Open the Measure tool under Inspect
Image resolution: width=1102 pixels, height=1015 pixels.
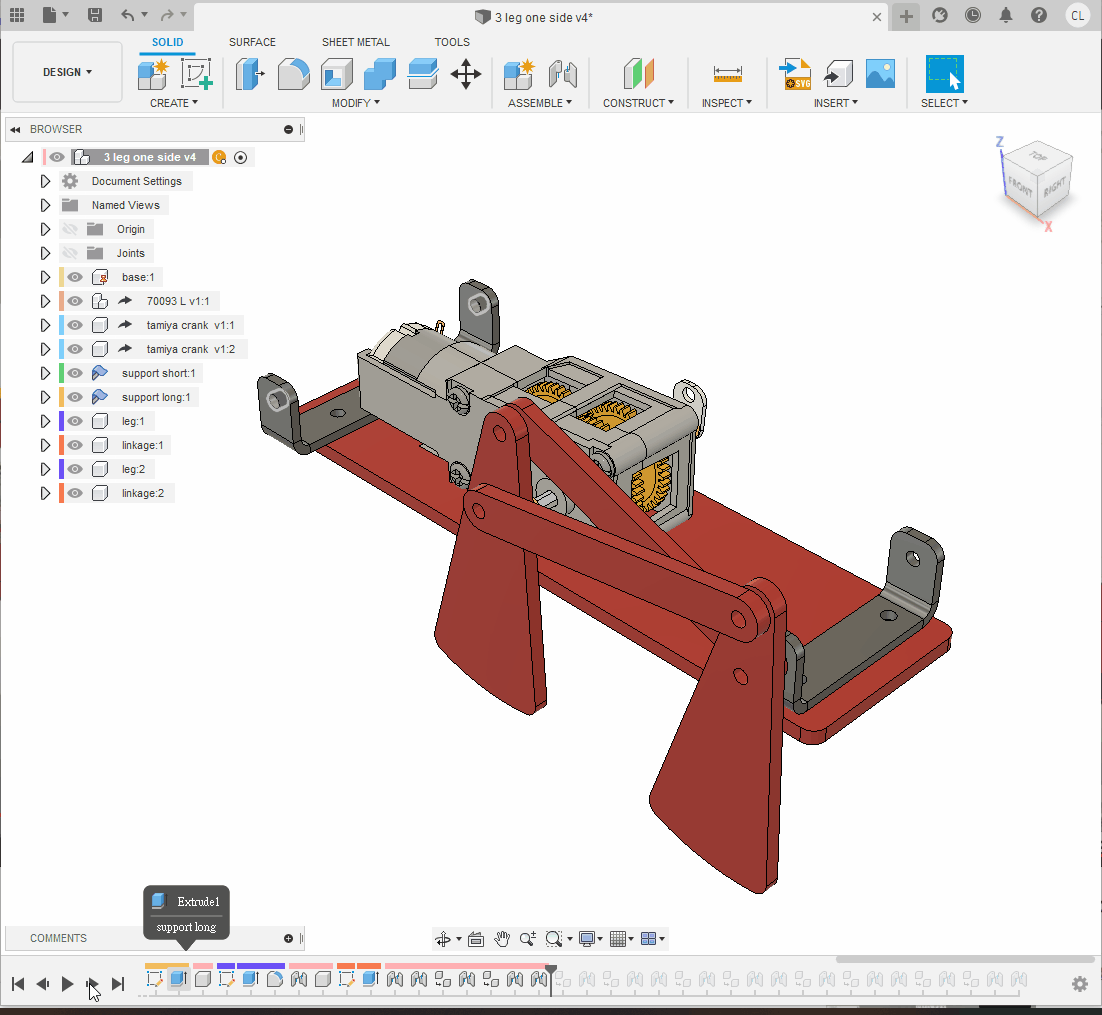pyautogui.click(x=727, y=74)
